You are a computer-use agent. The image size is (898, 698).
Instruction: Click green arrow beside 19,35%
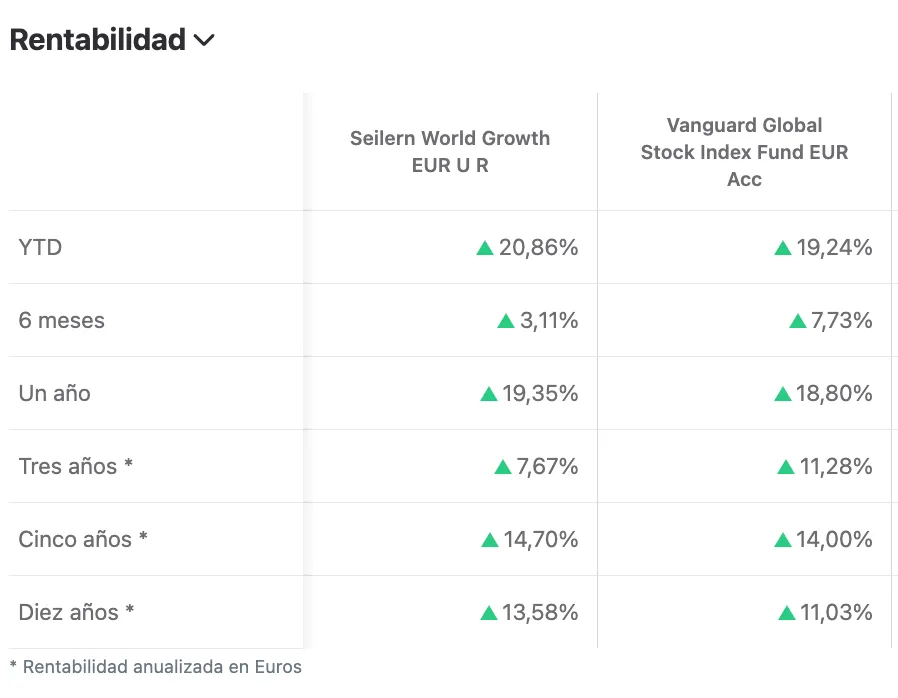click(489, 394)
